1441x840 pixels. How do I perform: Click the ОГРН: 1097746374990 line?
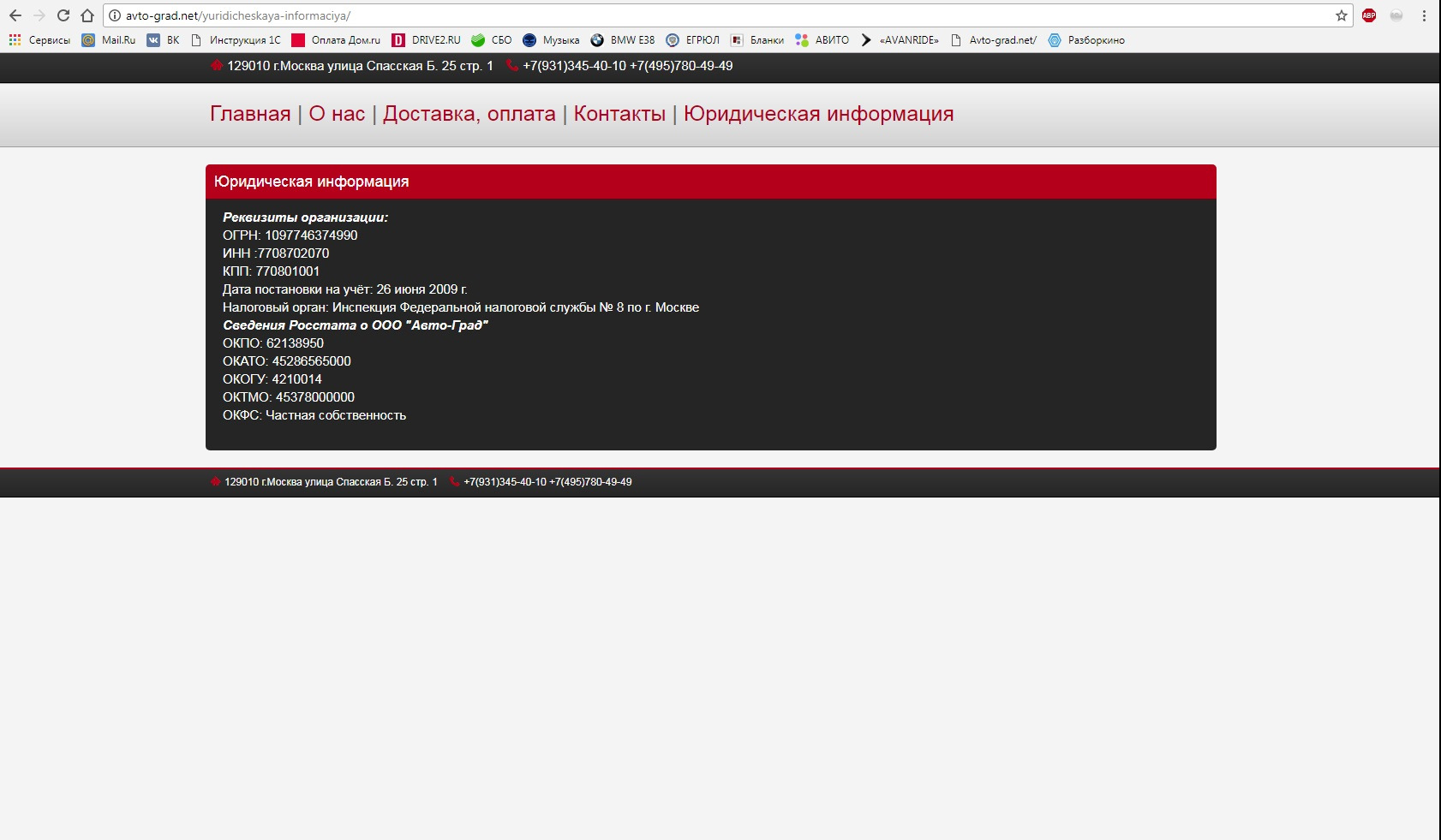pos(290,235)
